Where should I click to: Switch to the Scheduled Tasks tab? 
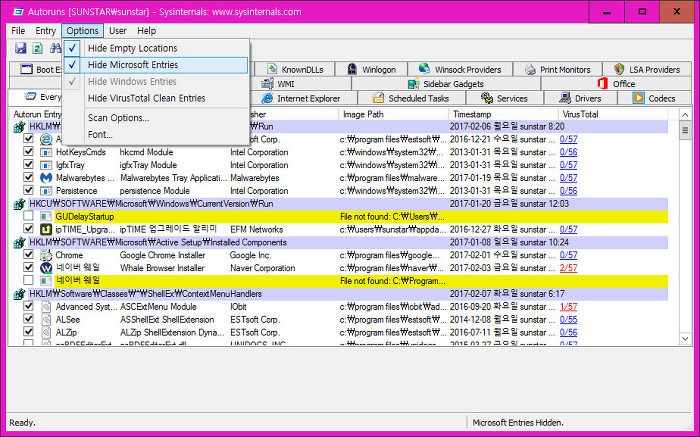412,98
